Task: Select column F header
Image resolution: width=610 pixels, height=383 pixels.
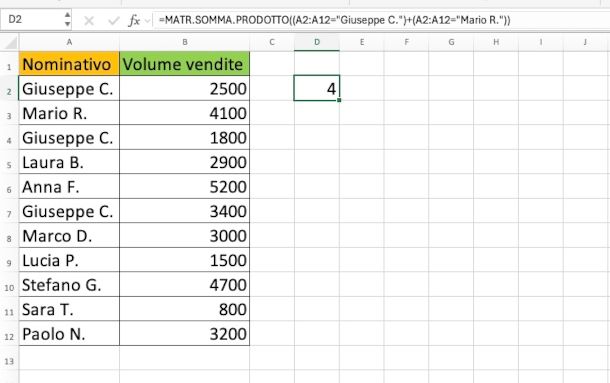Action: (x=407, y=42)
